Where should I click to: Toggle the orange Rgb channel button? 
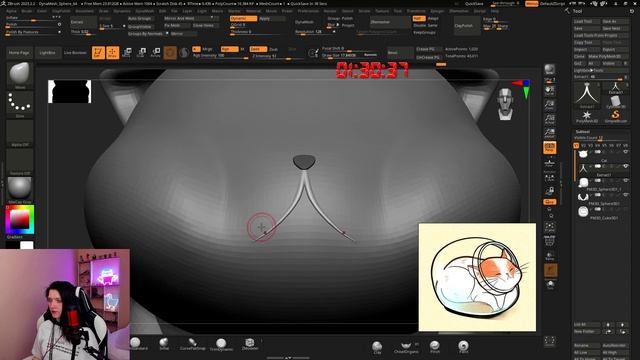coord(229,49)
